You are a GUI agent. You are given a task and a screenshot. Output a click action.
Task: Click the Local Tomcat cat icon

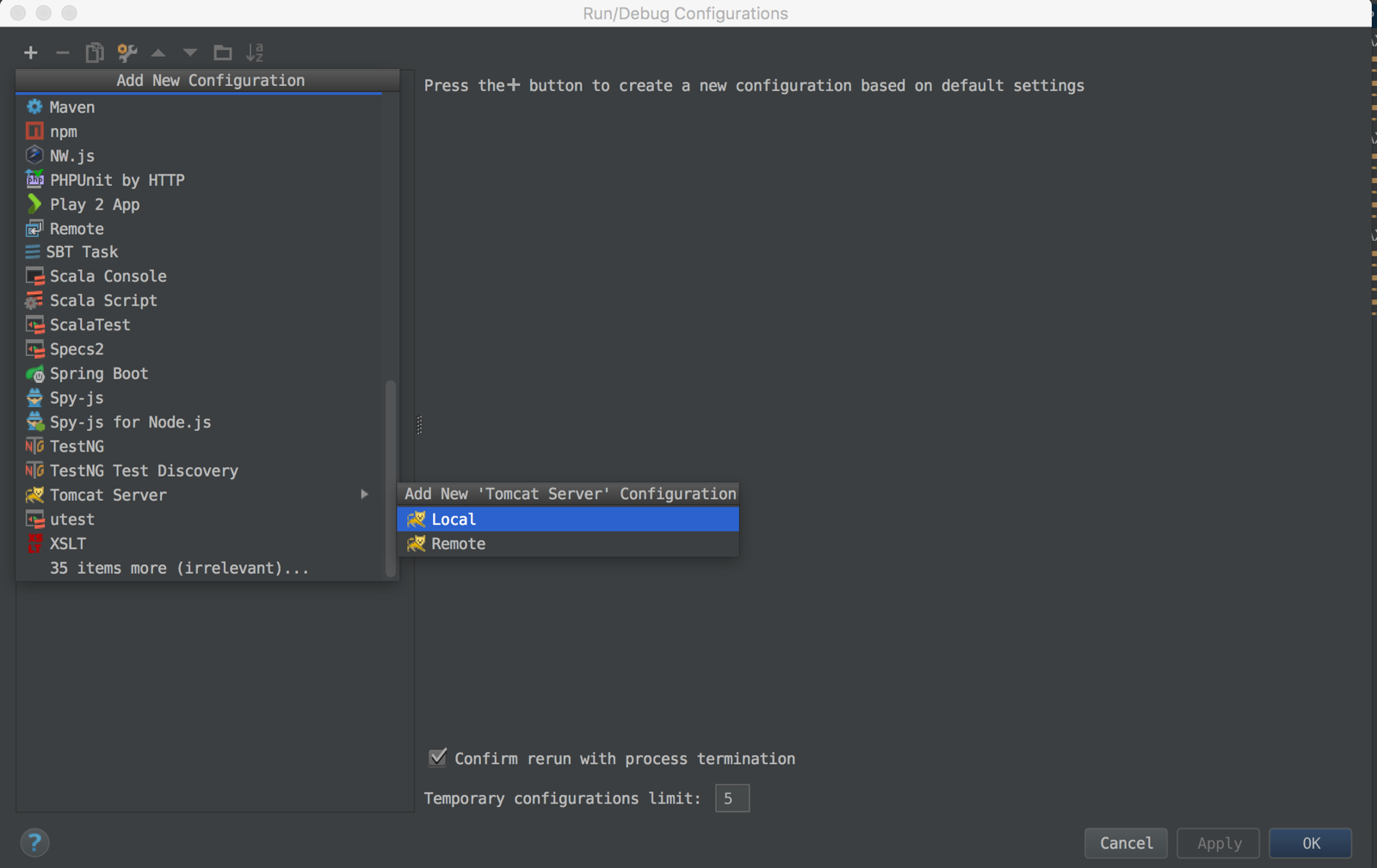pyautogui.click(x=417, y=519)
